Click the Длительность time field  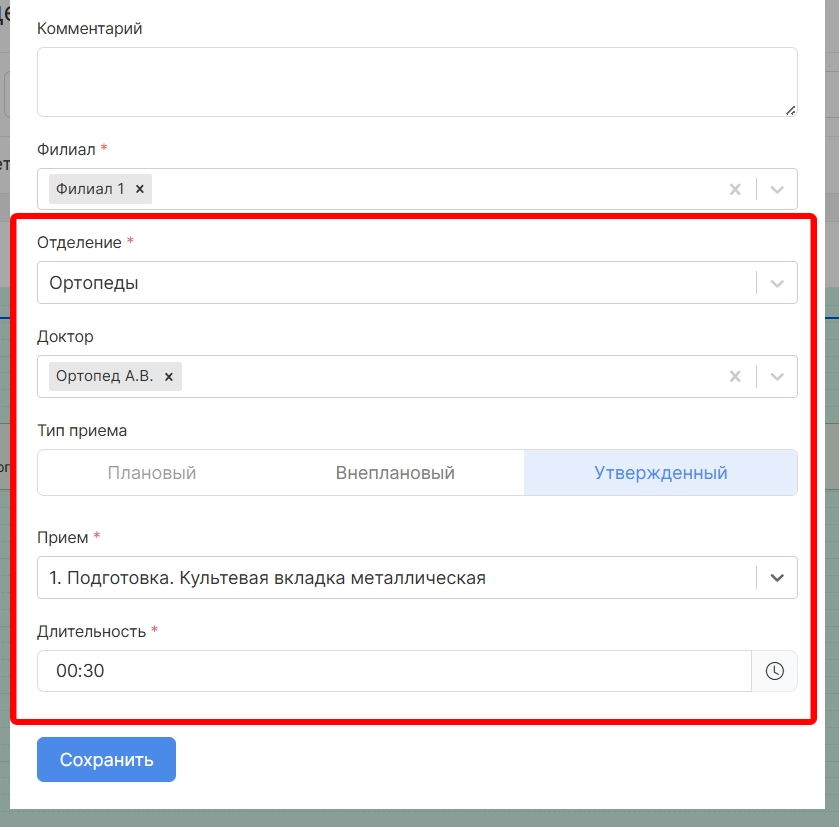coord(390,671)
